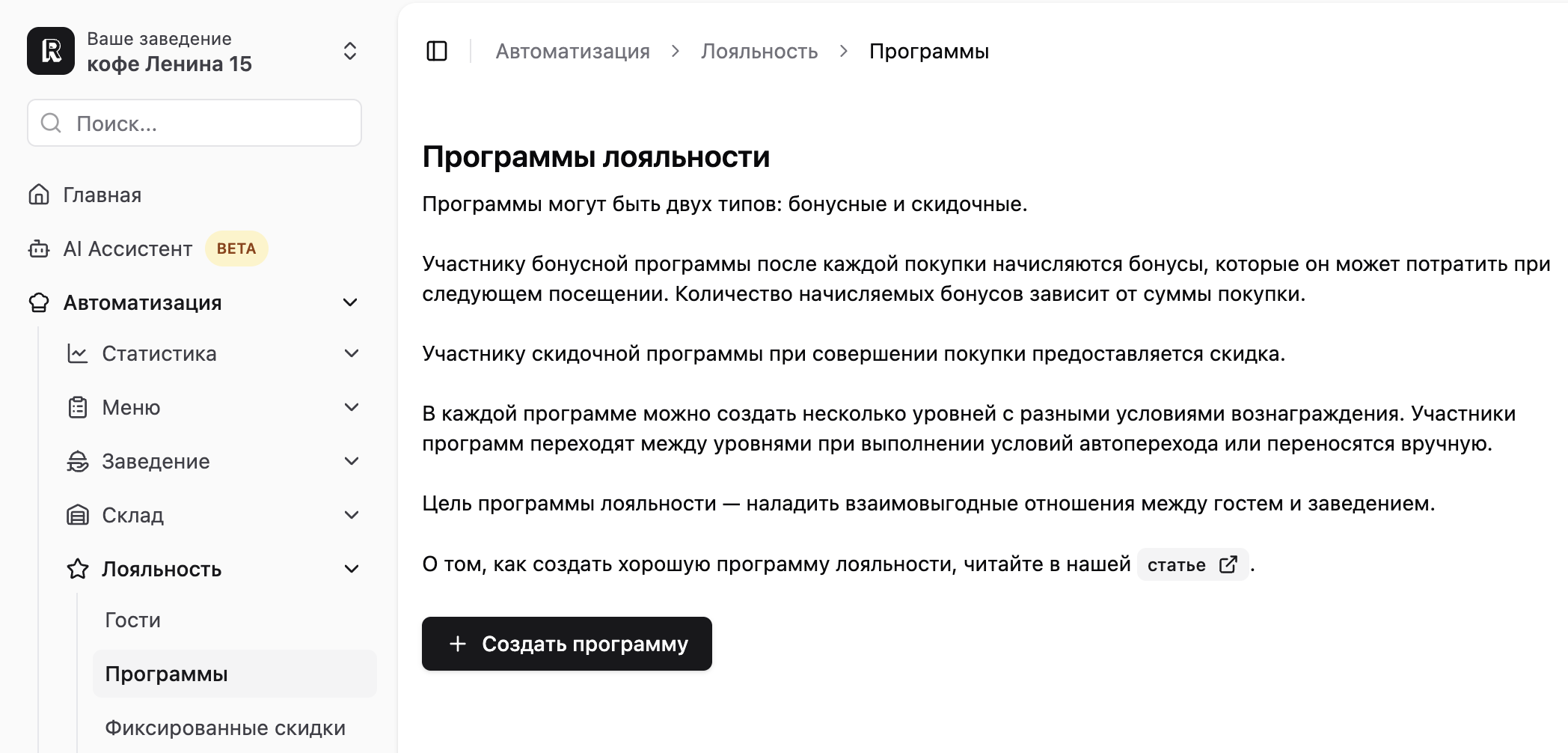
Task: Click the R logo icon
Action: pyautogui.click(x=51, y=51)
